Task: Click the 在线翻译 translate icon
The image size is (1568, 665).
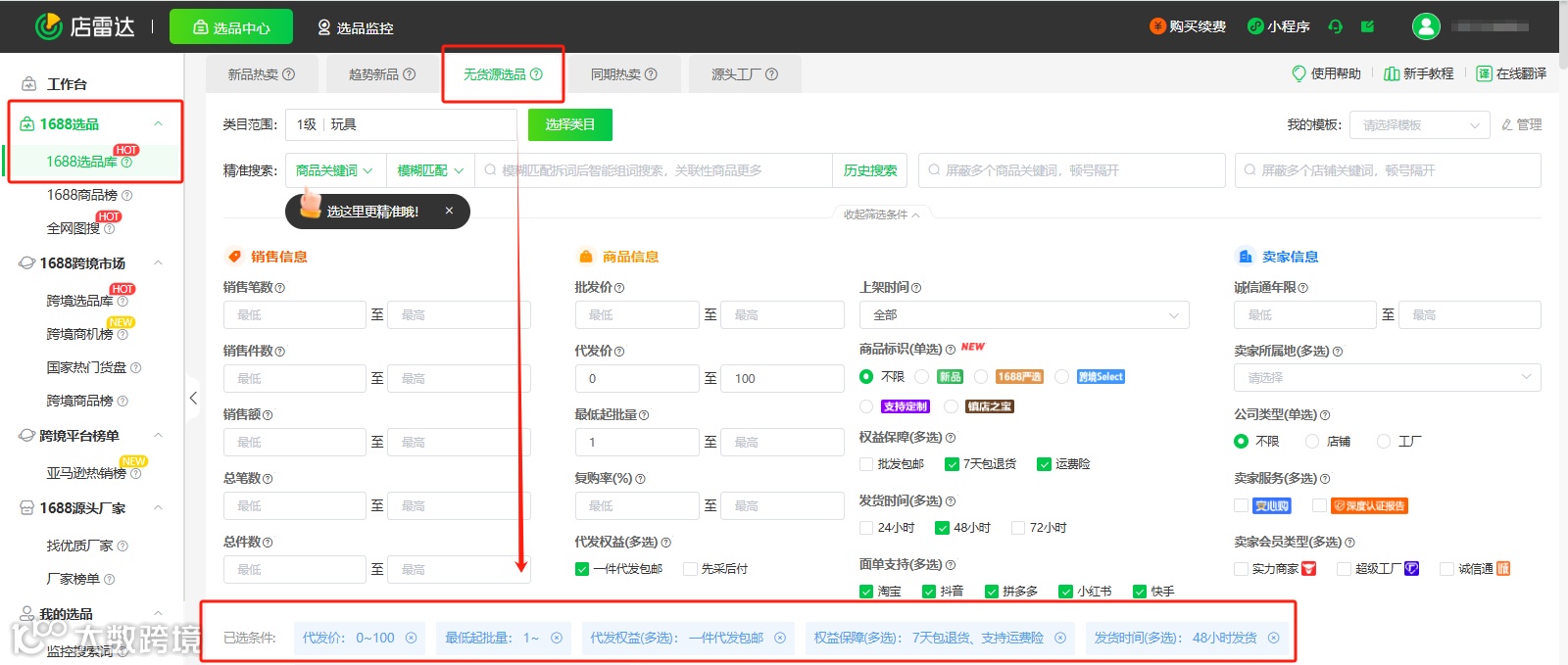Action: 1484,73
